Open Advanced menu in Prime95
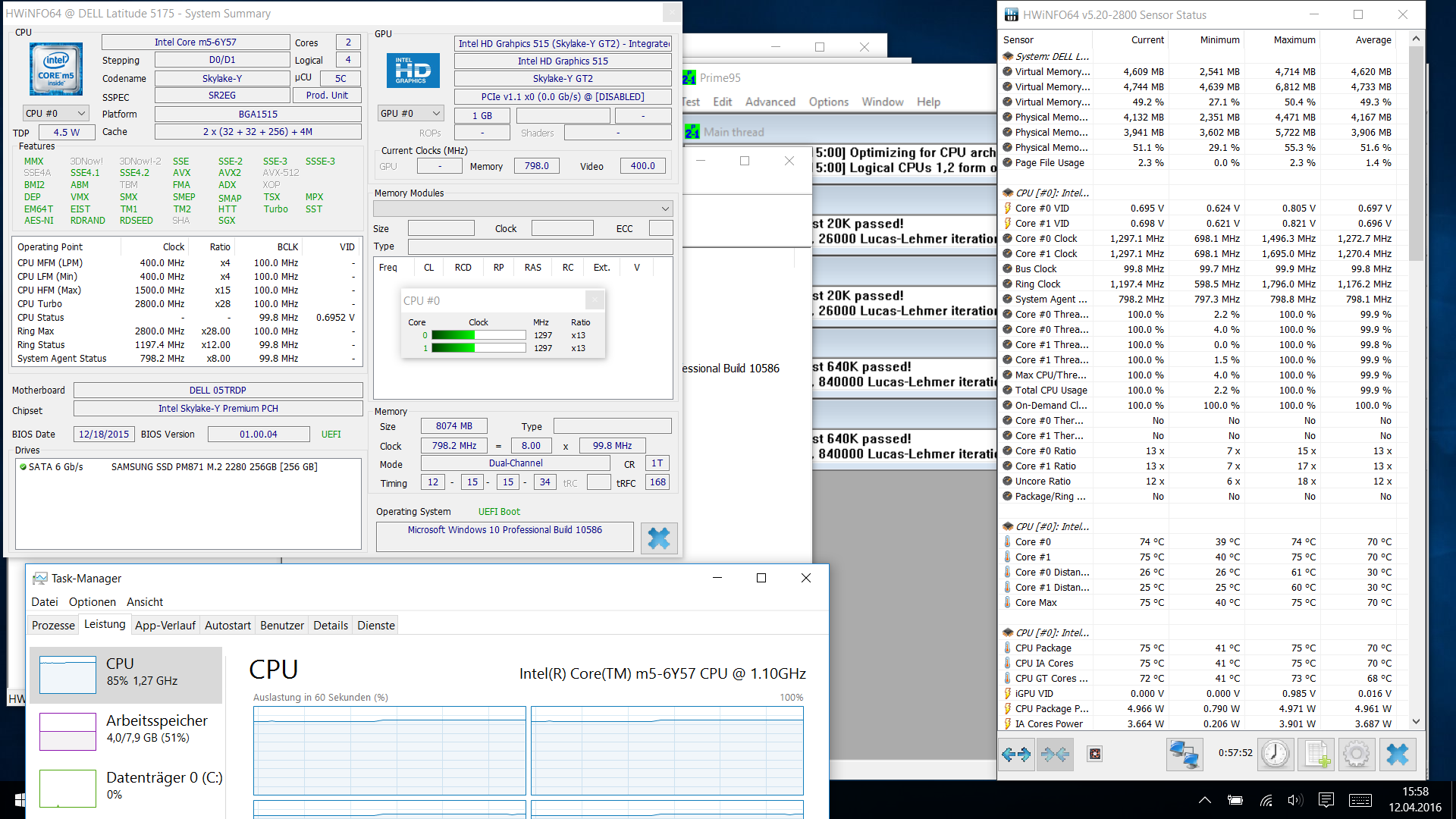Viewport: 1456px width, 819px height. 770,102
